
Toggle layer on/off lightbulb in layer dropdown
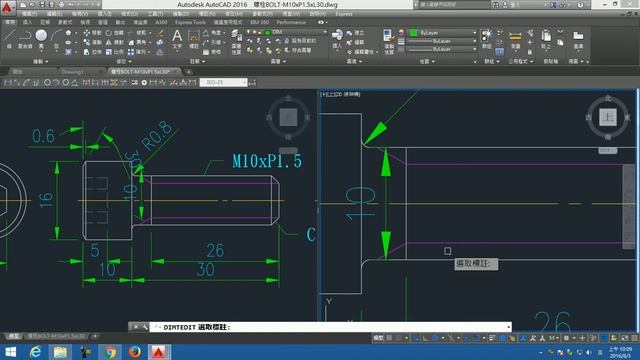248,32
